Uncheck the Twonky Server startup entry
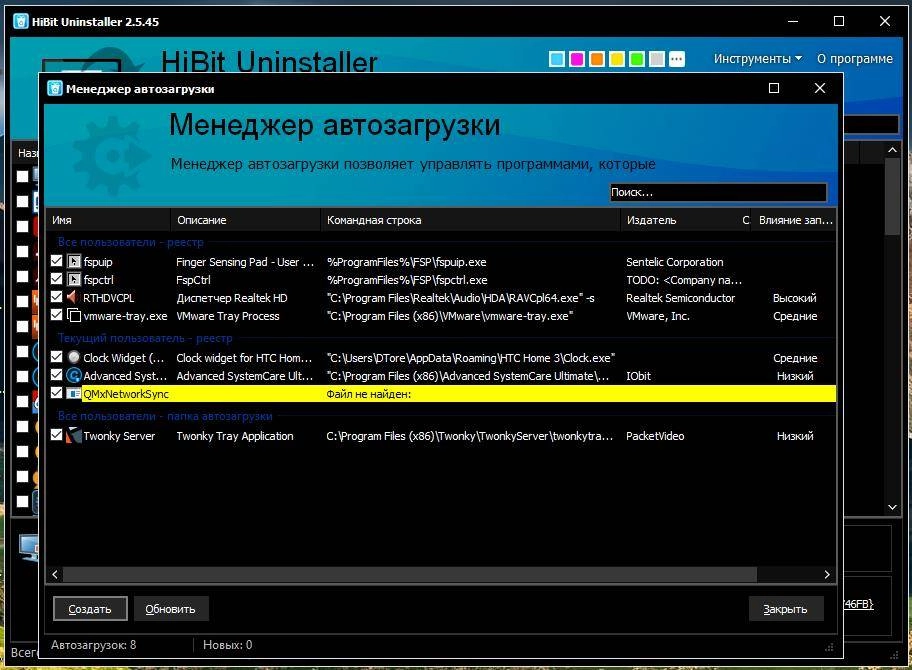Viewport: 912px width, 670px height. pos(56,435)
